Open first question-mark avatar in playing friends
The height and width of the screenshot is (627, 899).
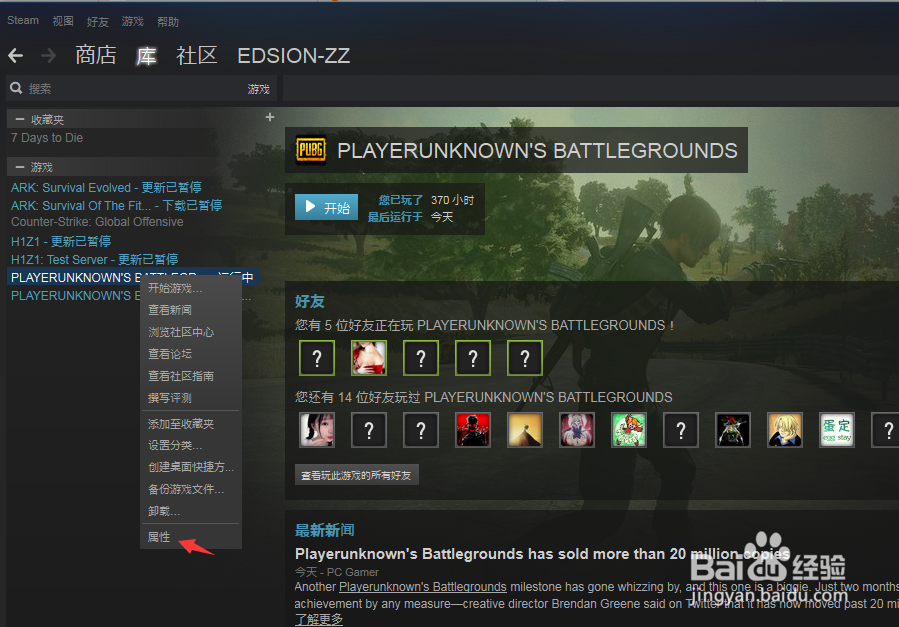tap(316, 358)
